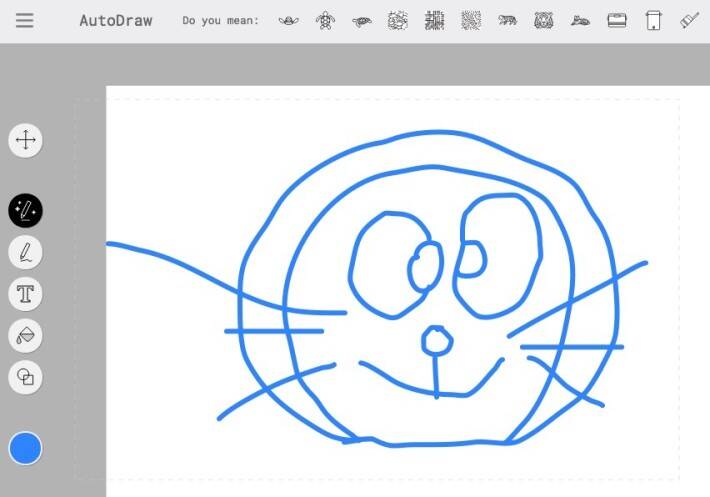The image size is (710, 497).
Task: Select the AutoDraw magic pencil tool
Action: (x=25, y=210)
